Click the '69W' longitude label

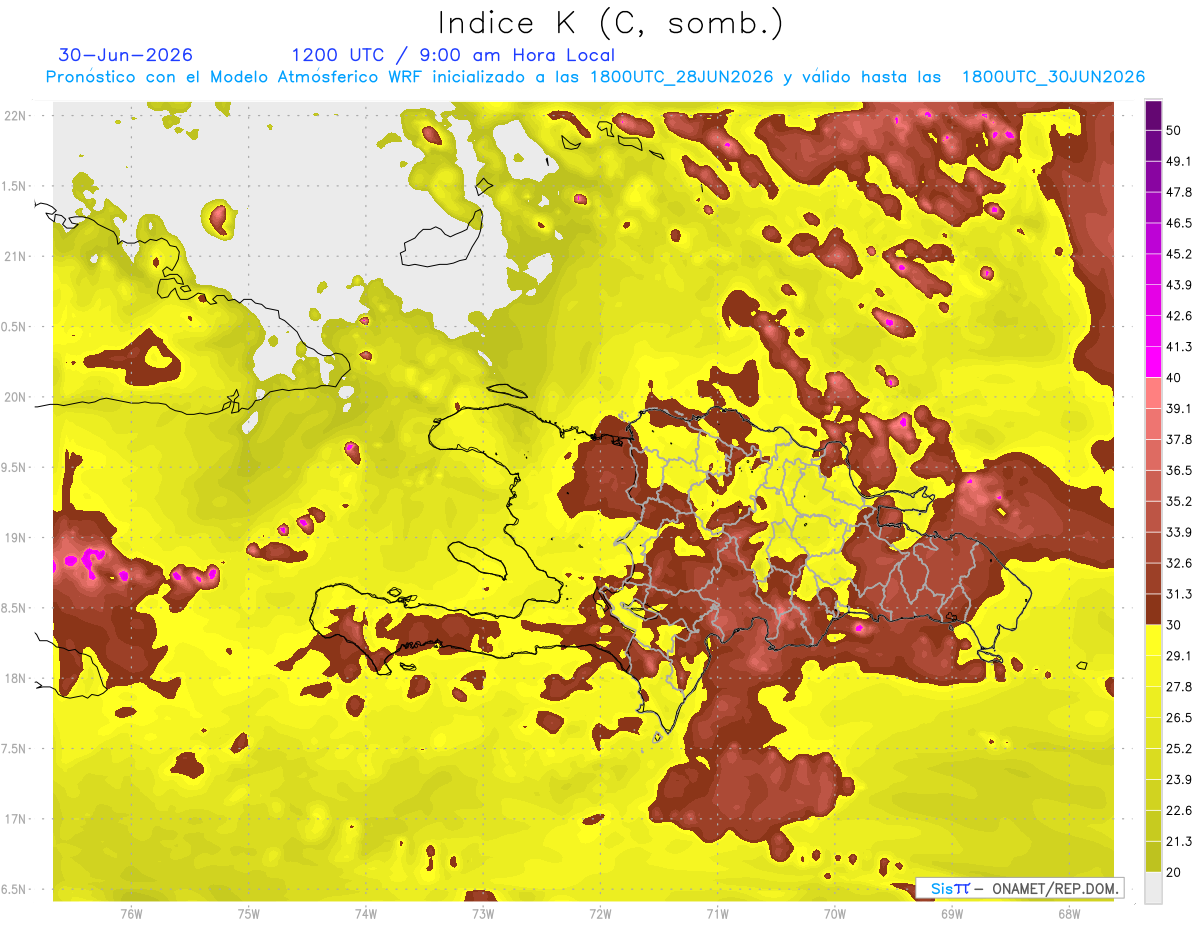[952, 914]
